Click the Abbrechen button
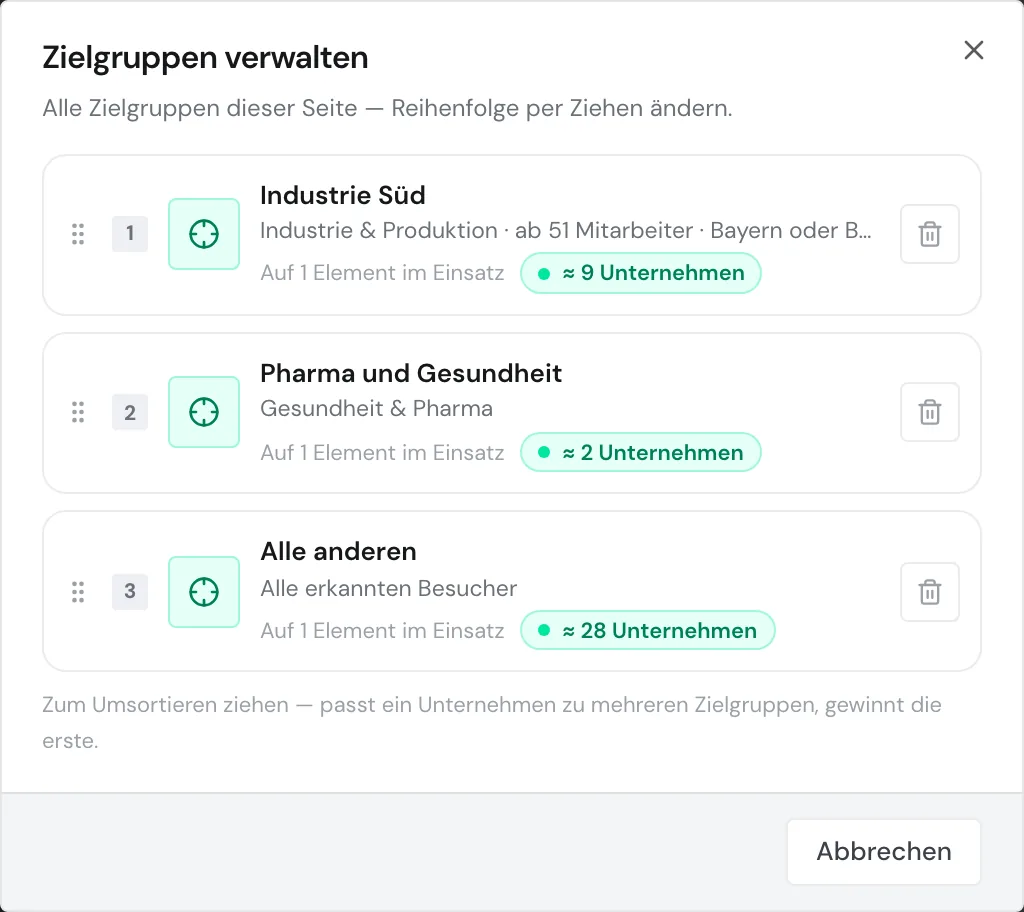Viewport: 1024px width, 912px height. tap(884, 852)
